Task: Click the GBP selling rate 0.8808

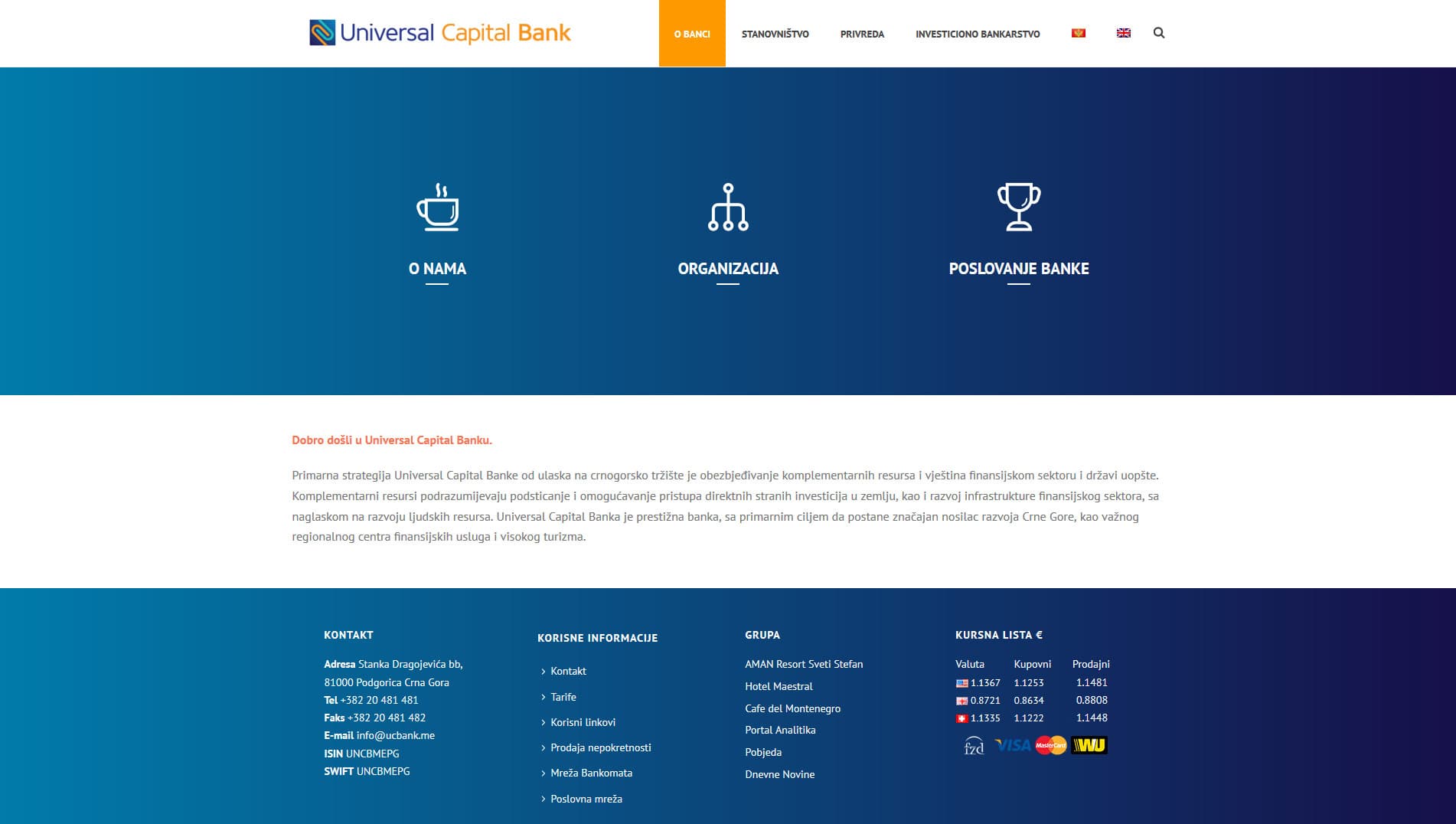Action: [x=1092, y=700]
